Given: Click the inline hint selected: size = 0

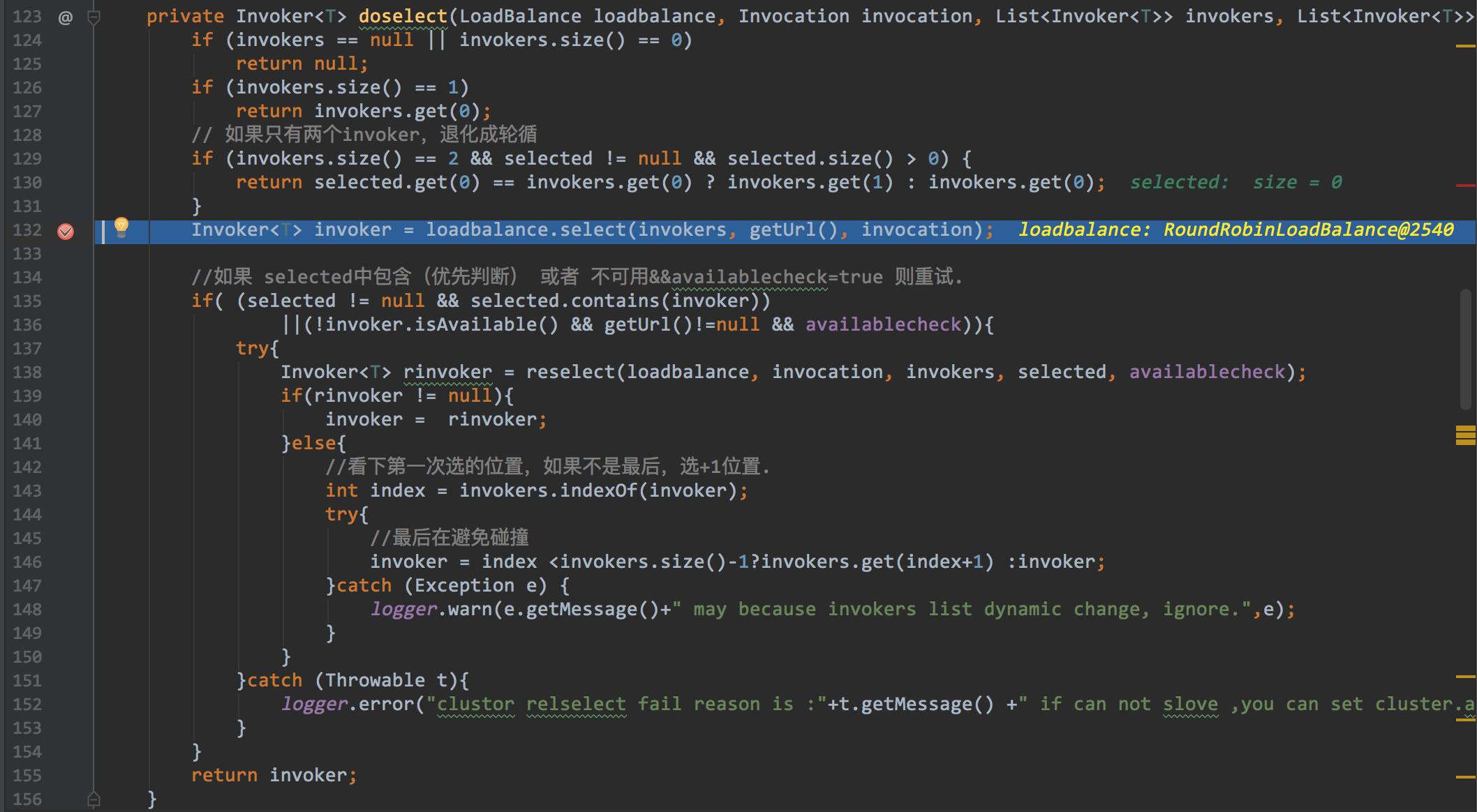Looking at the screenshot, I should [x=1235, y=183].
